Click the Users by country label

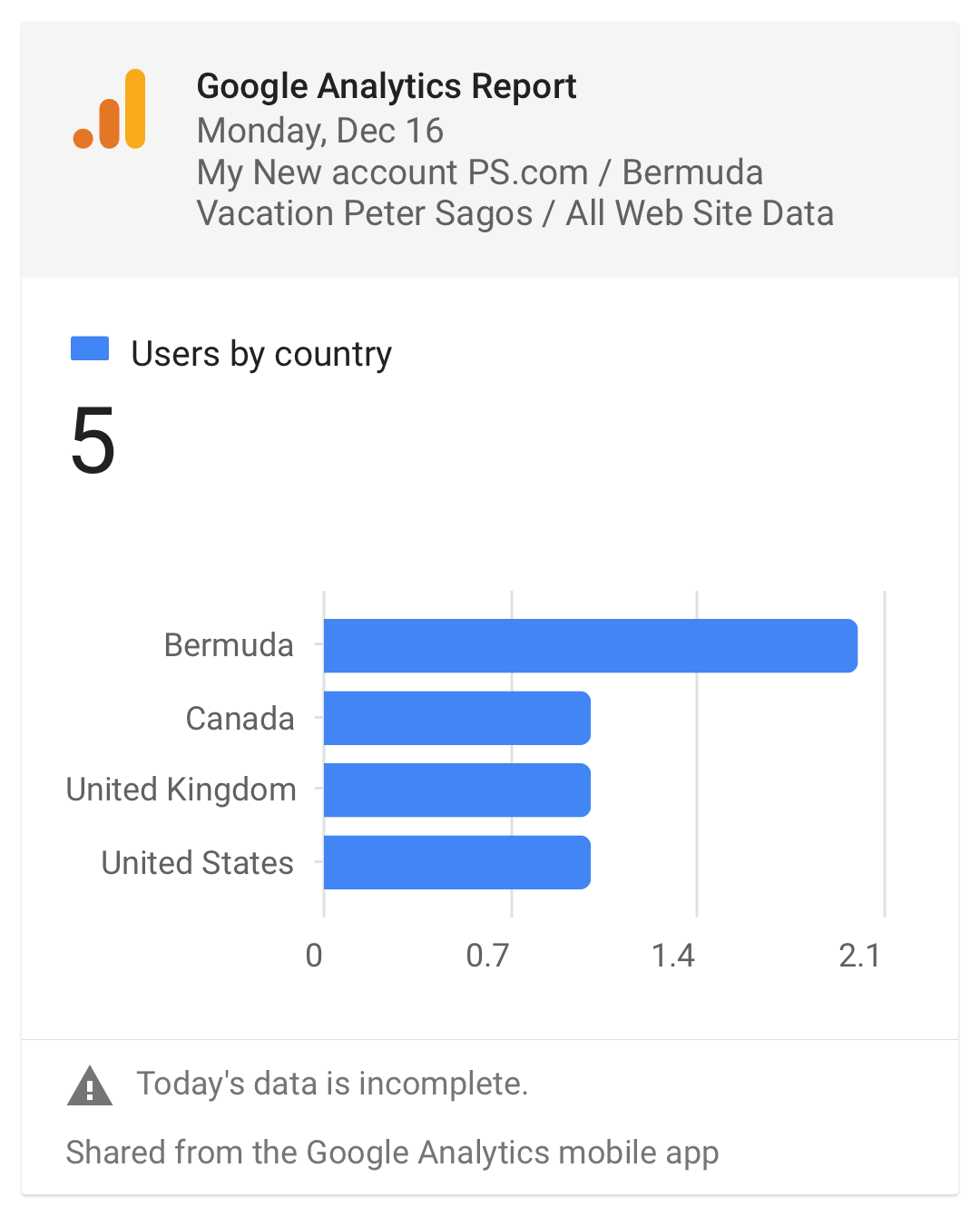pyautogui.click(x=261, y=354)
